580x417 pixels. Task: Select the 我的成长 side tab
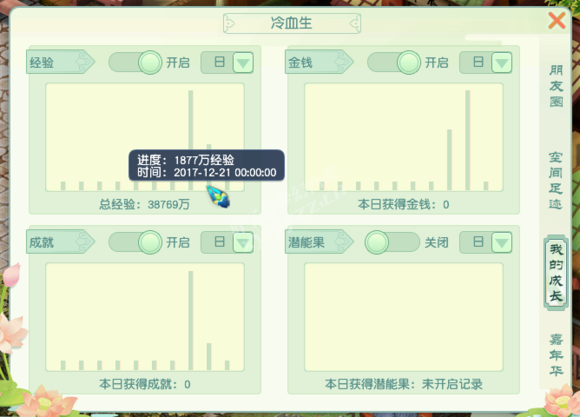556,272
